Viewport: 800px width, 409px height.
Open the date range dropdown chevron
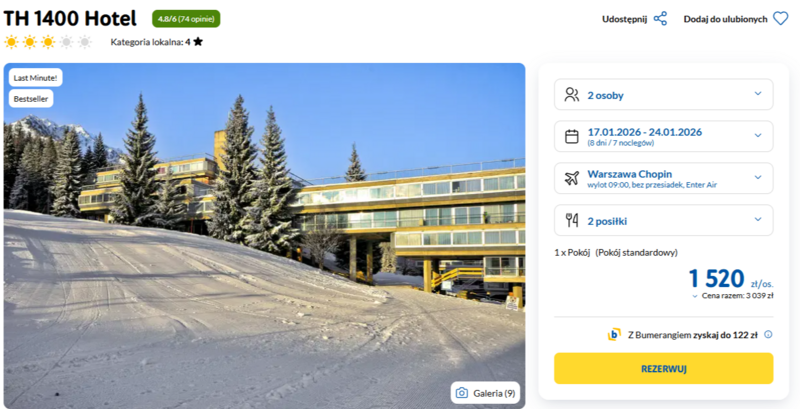tap(758, 135)
